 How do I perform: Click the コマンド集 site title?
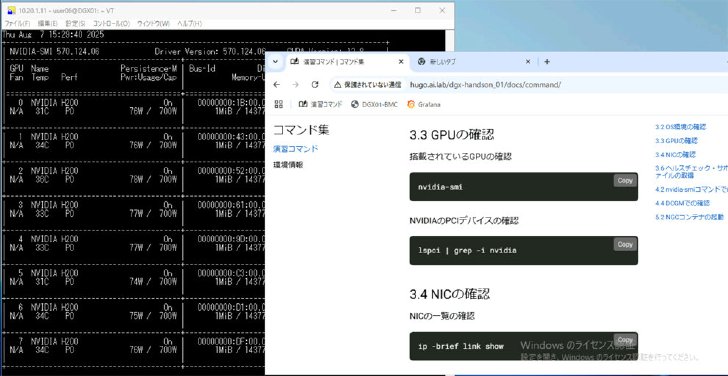point(301,130)
